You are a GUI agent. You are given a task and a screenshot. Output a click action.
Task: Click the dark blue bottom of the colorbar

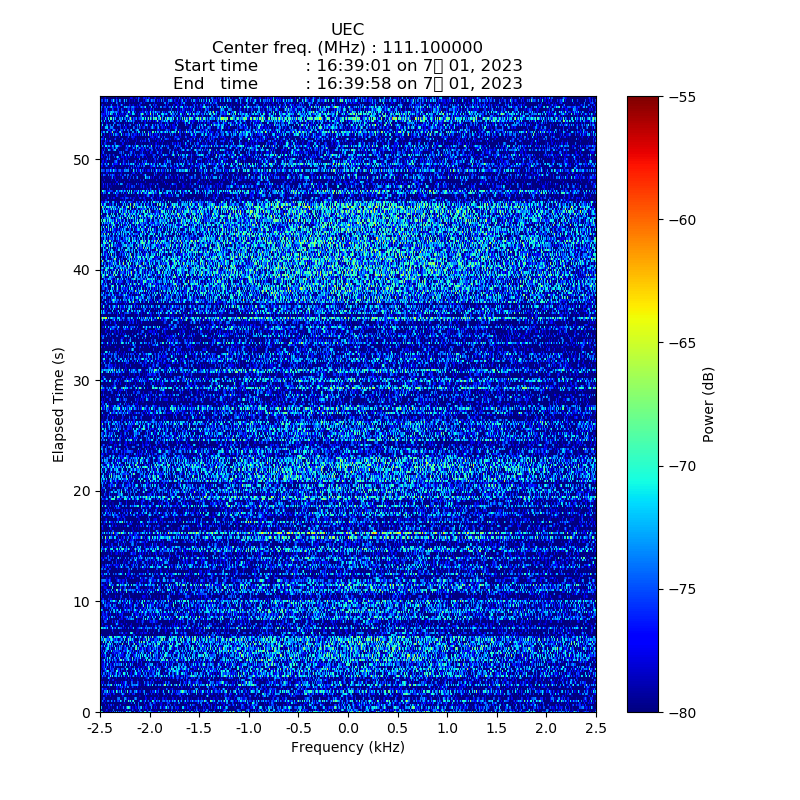click(643, 705)
